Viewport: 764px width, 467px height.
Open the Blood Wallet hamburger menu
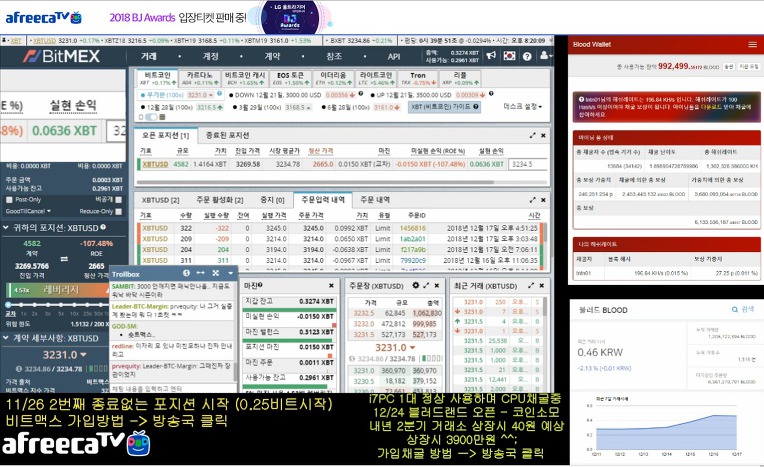click(x=753, y=44)
